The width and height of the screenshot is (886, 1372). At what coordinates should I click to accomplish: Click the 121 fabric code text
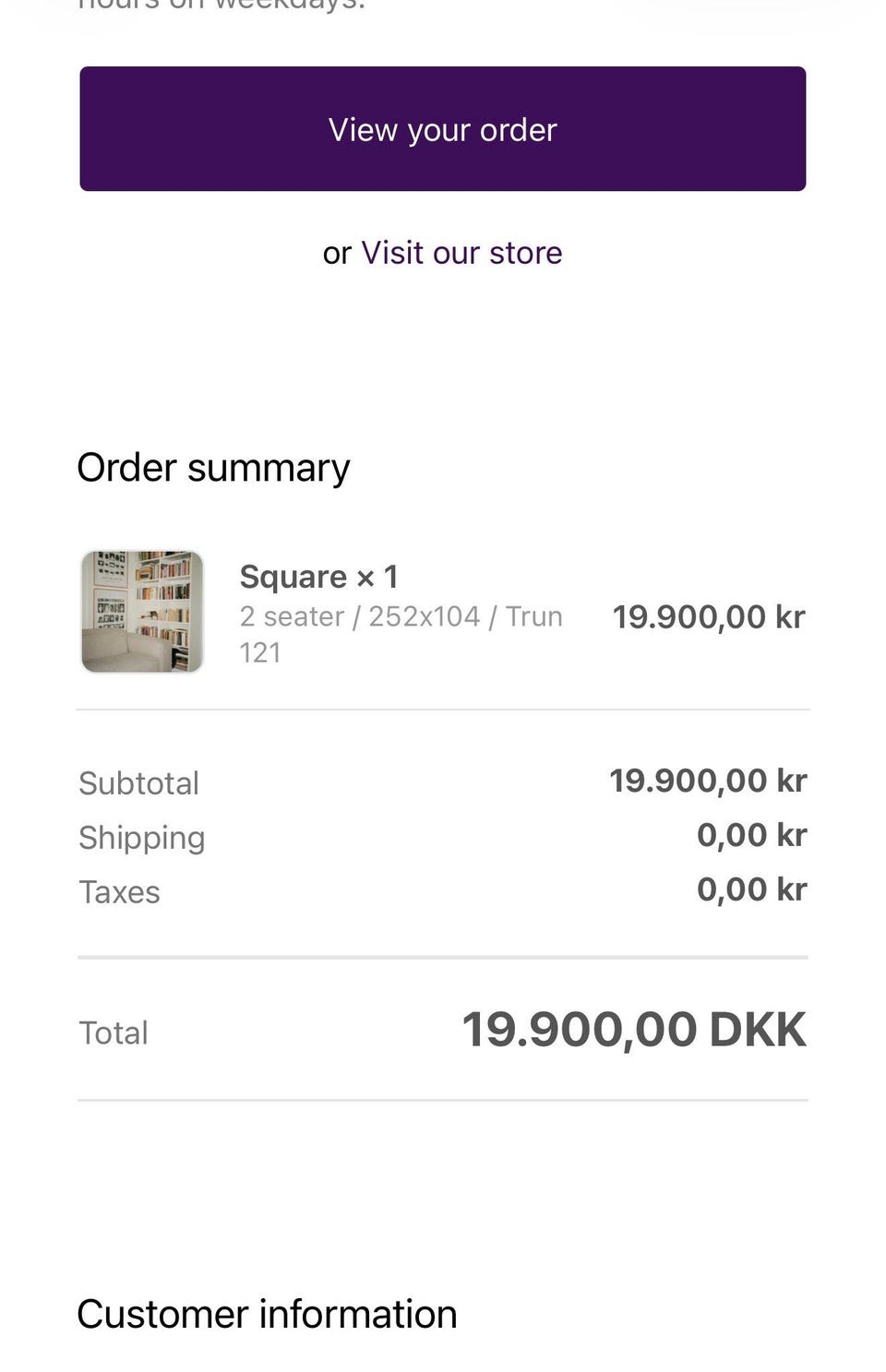259,652
